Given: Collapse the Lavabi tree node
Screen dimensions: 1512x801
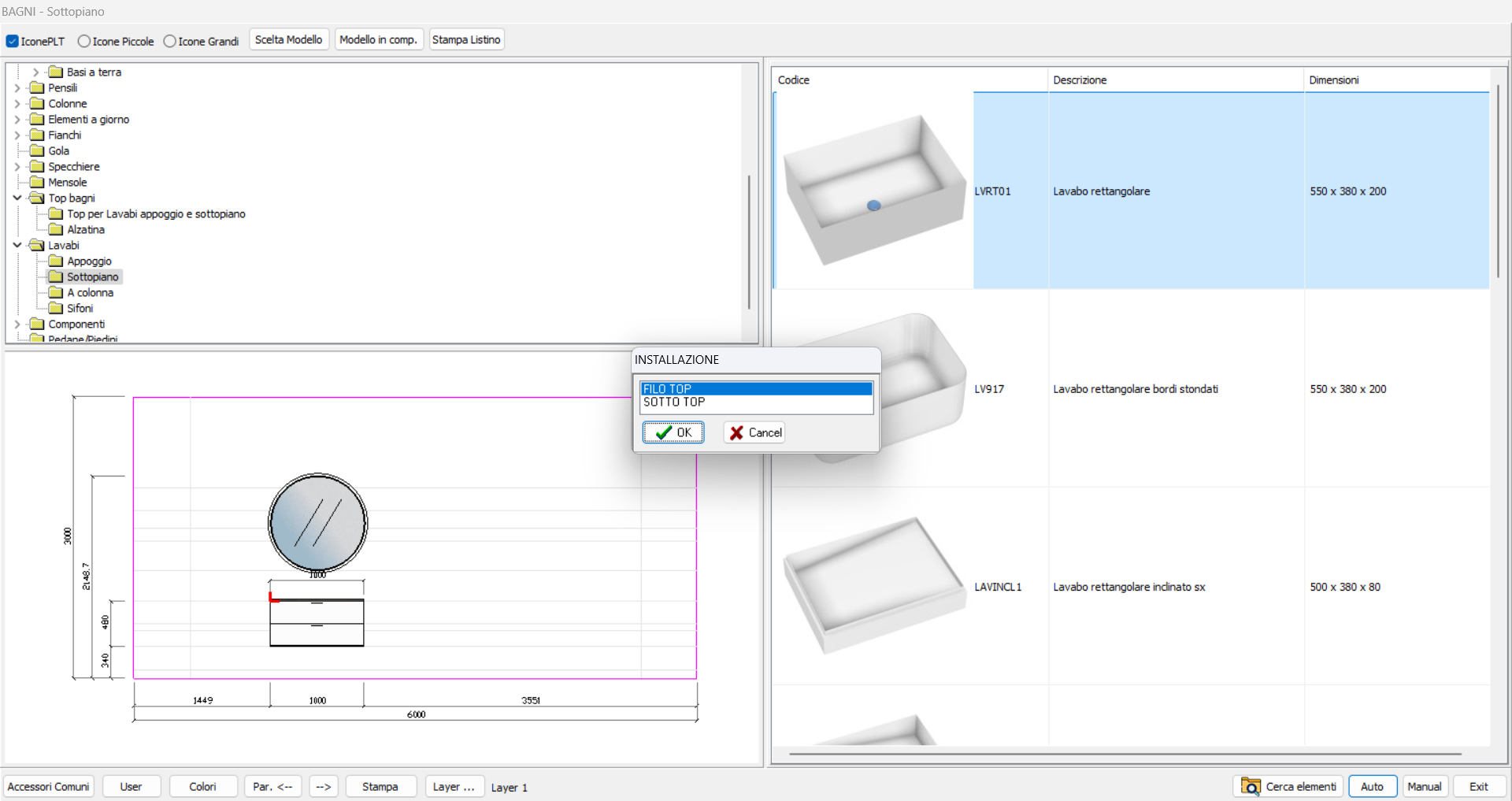Looking at the screenshot, I should (17, 245).
